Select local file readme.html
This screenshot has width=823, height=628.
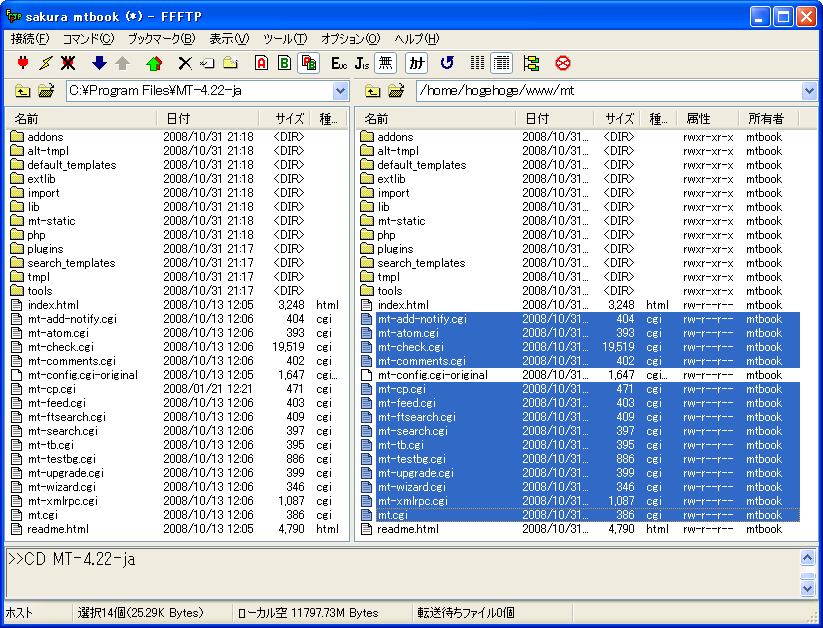[x=58, y=529]
